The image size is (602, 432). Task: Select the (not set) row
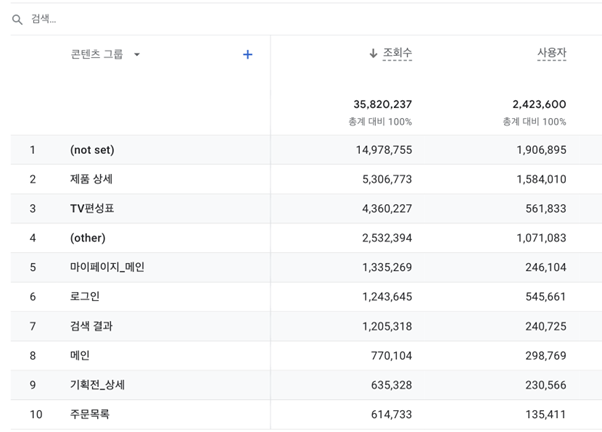pyautogui.click(x=306, y=150)
